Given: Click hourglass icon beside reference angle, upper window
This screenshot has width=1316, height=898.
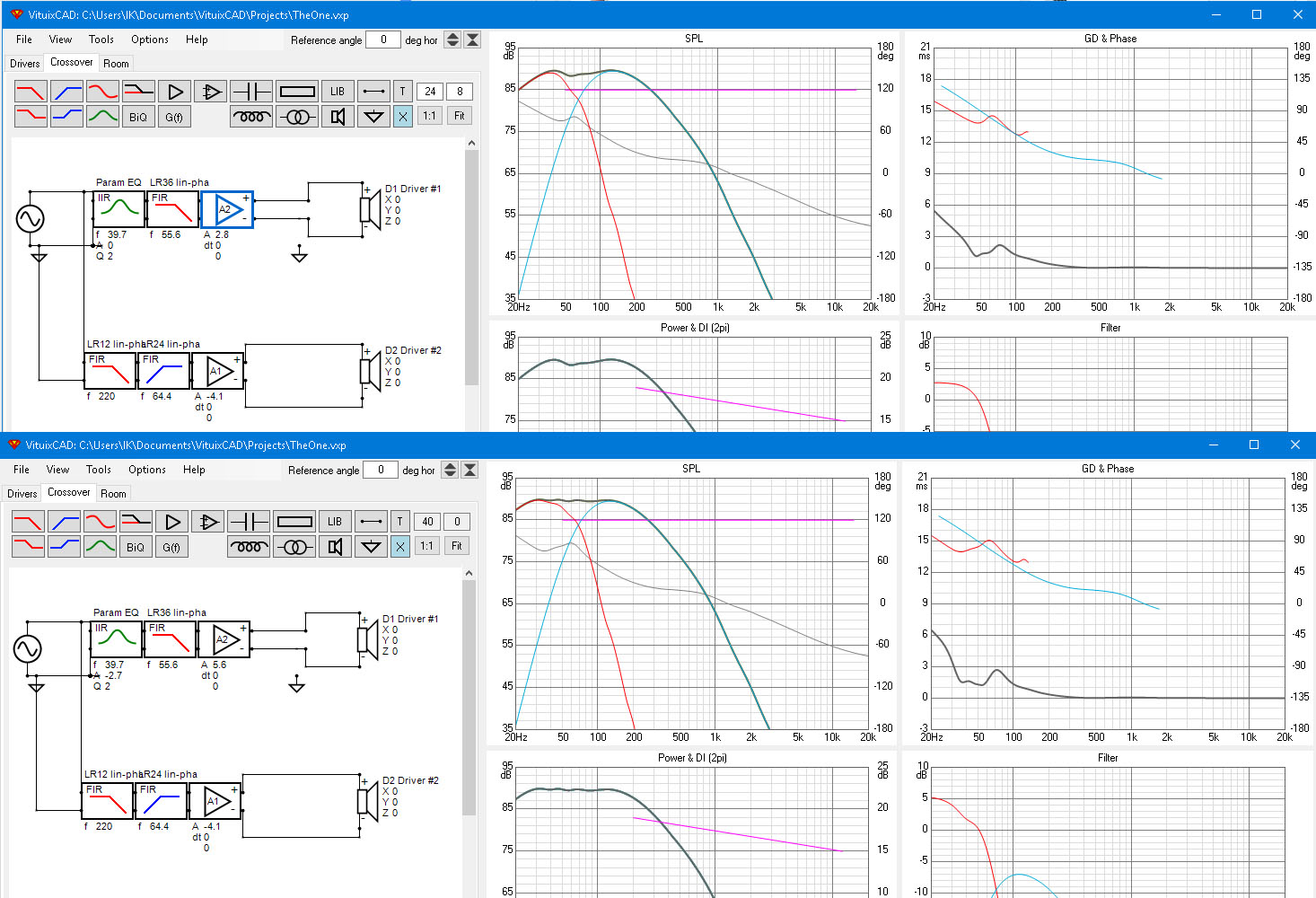Looking at the screenshot, I should coord(472,40).
